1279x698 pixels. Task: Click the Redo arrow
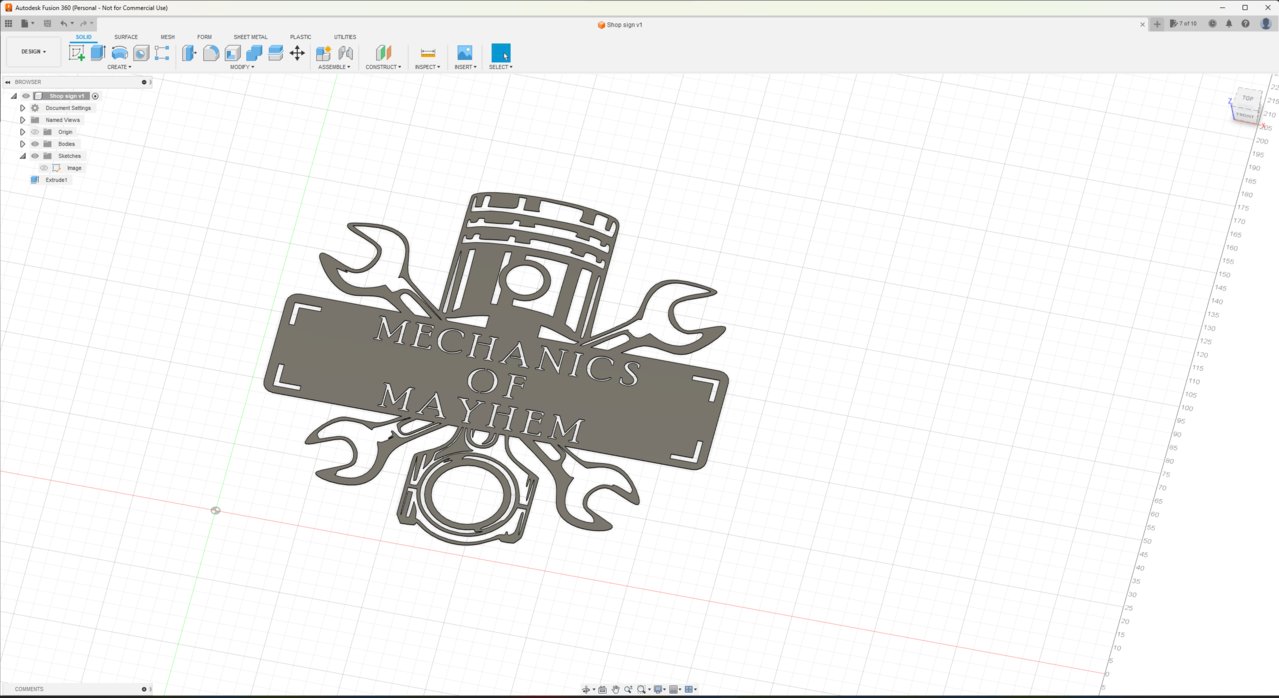click(83, 23)
